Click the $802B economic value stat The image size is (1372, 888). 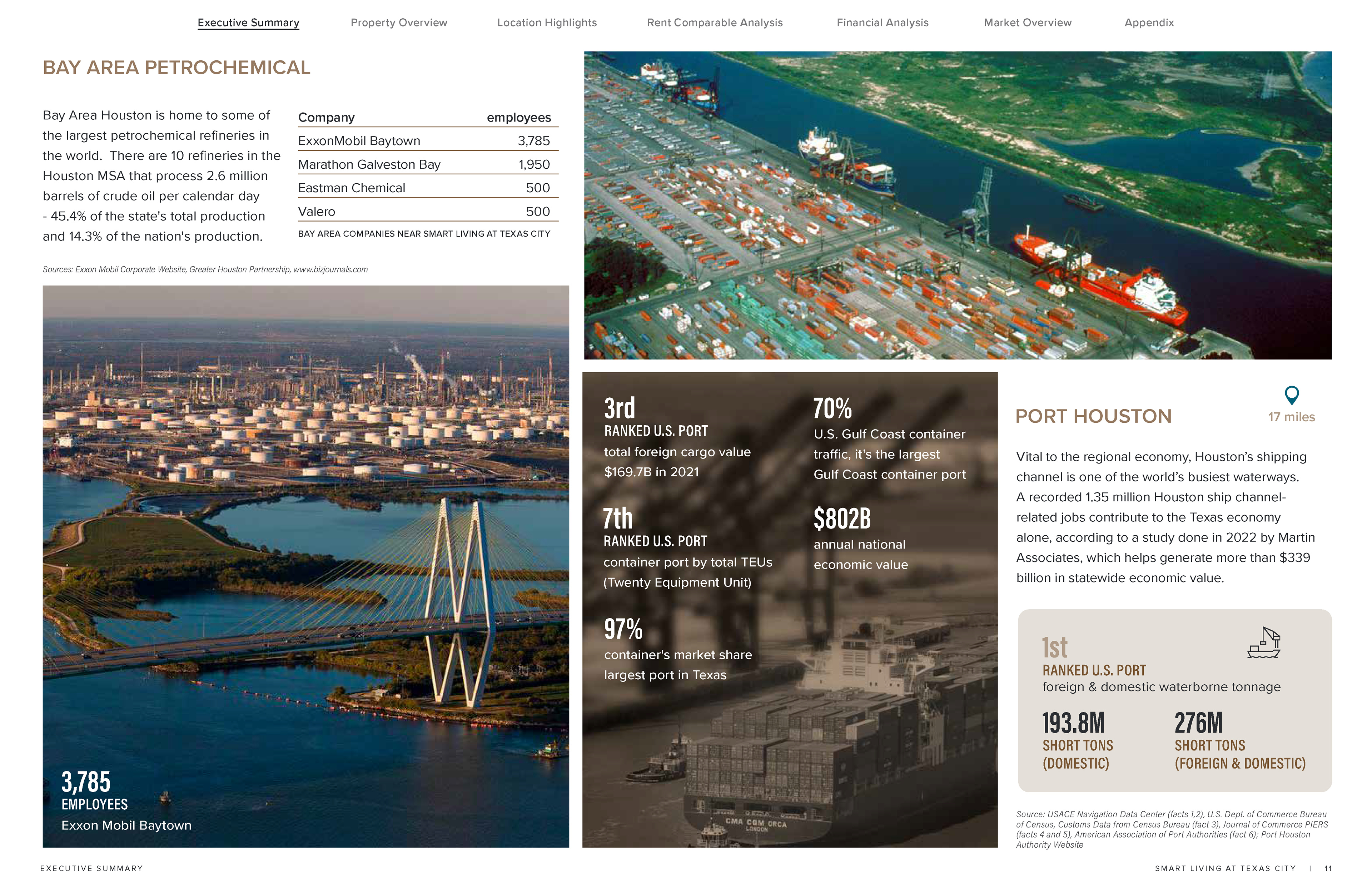(x=842, y=519)
